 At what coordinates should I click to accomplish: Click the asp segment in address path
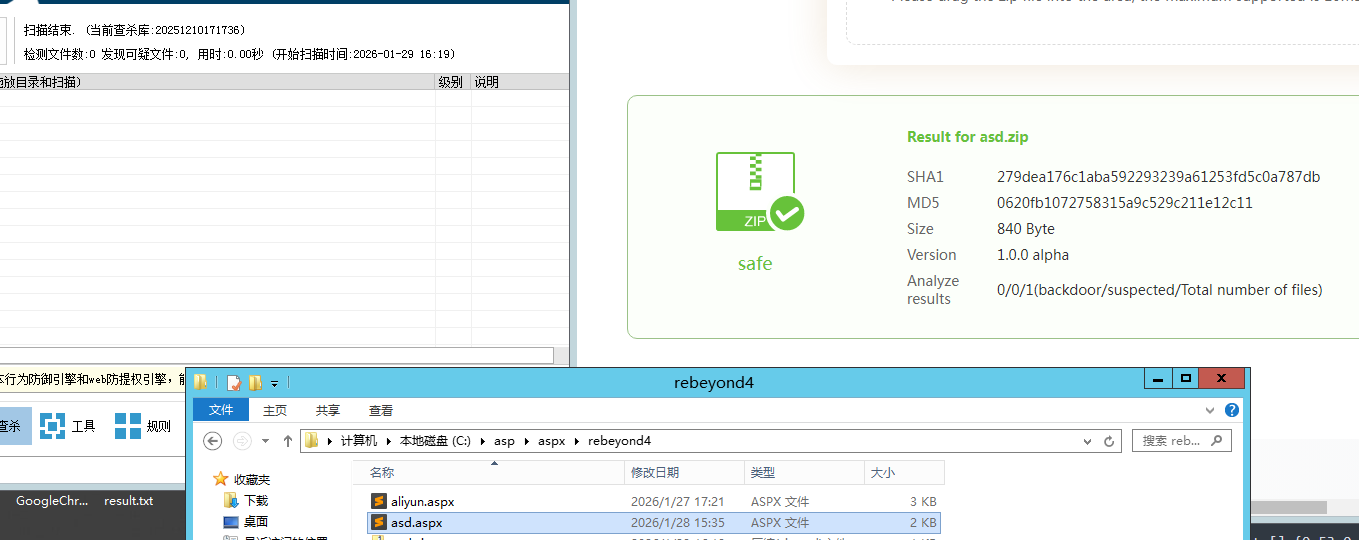(x=504, y=441)
